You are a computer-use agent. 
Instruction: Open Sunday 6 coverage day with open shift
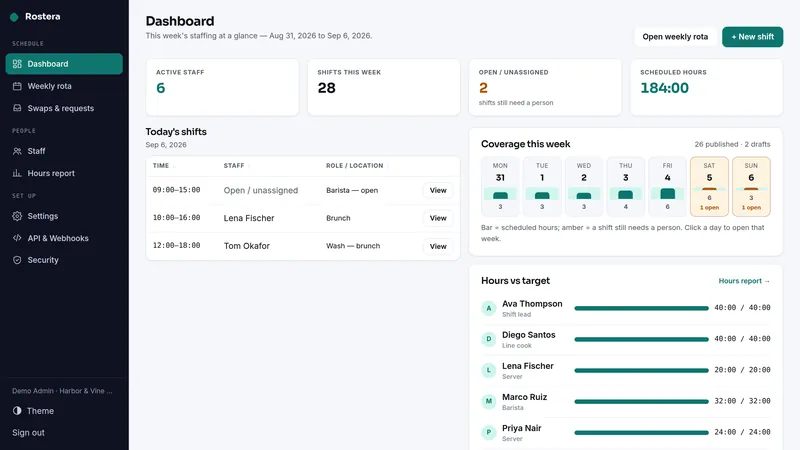point(751,187)
